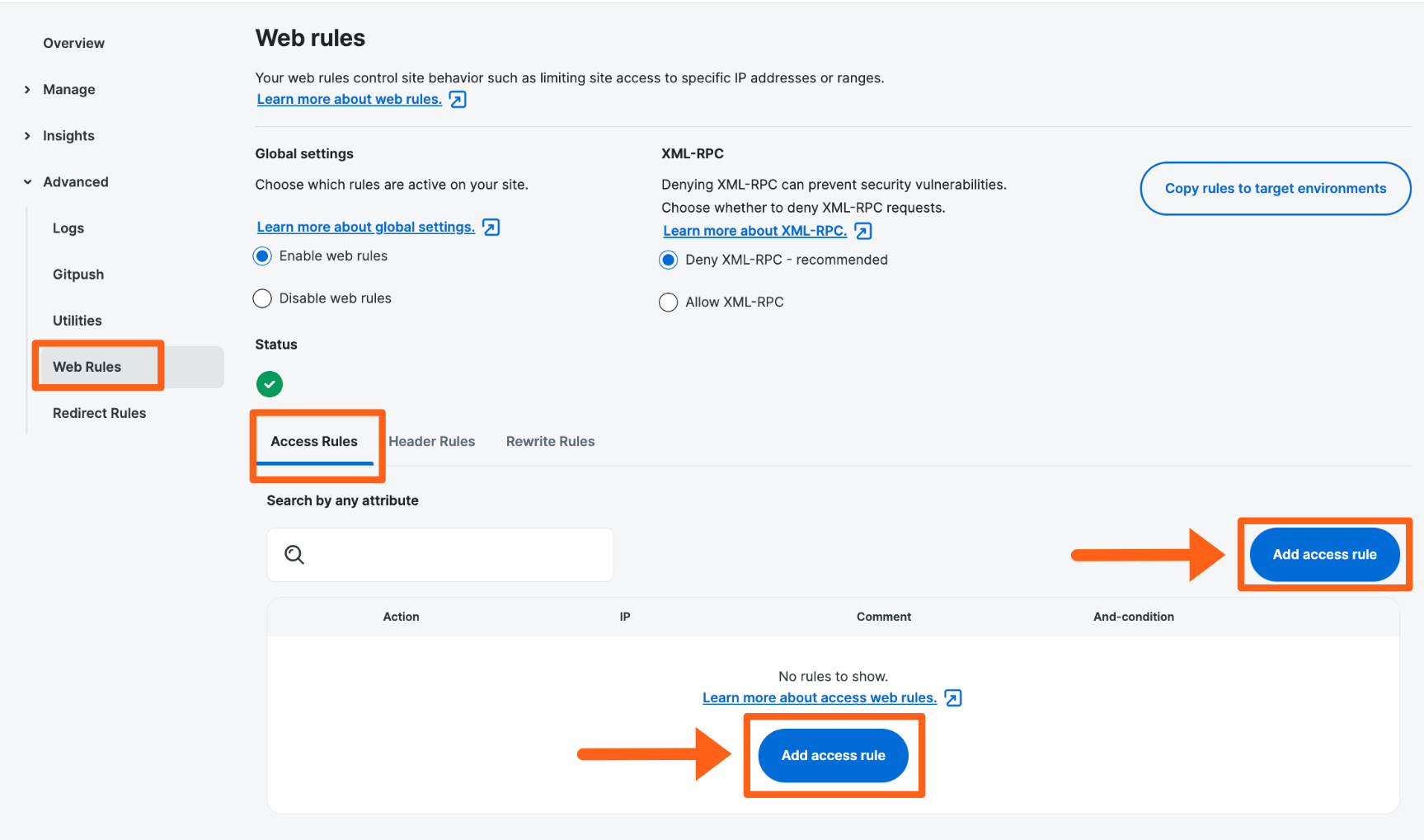Viewport: 1424px width, 840px height.
Task: Open the Rewrite Rules tab
Action: pos(550,441)
